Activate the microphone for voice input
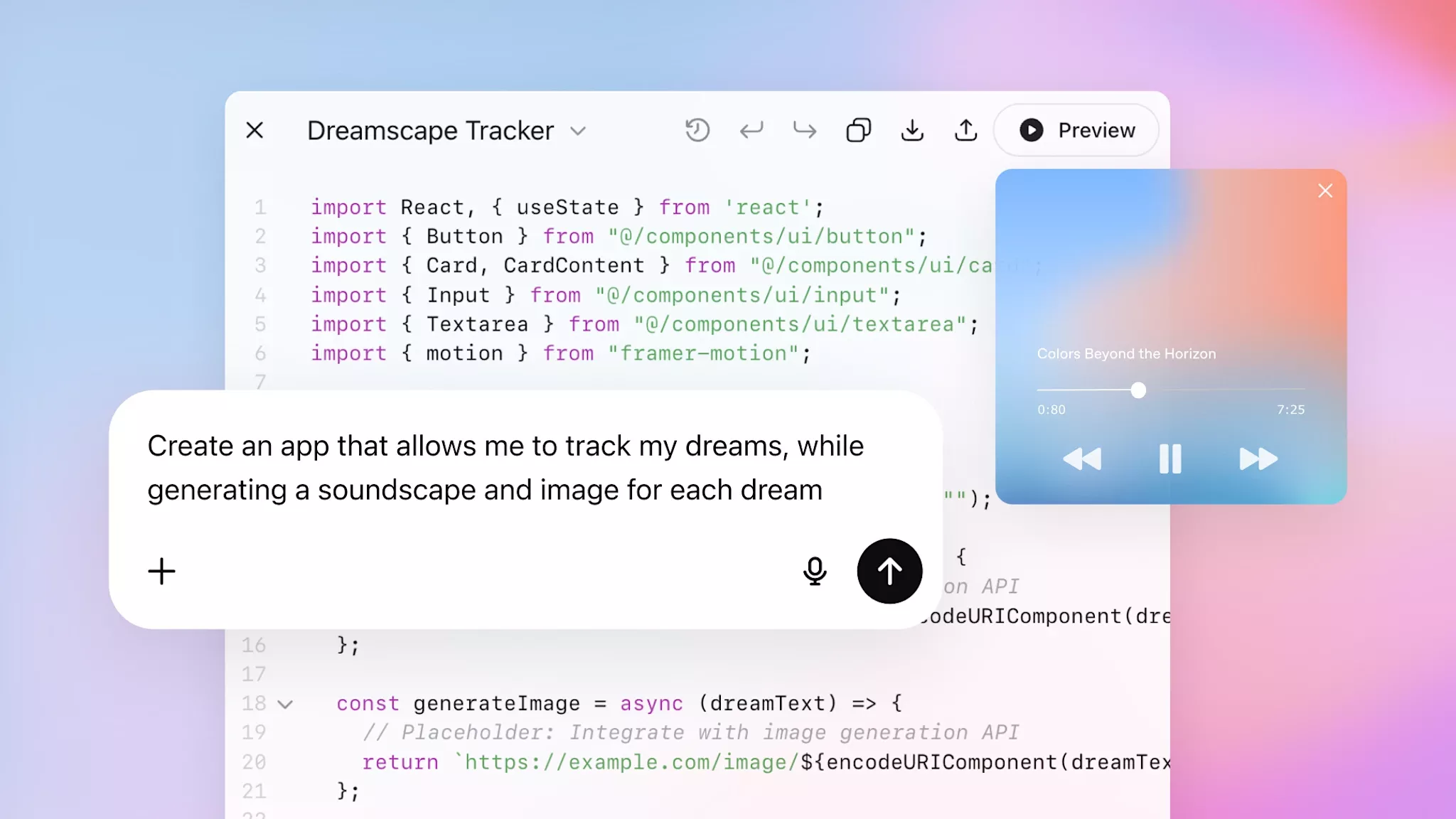Viewport: 1456px width, 819px height. tap(815, 571)
